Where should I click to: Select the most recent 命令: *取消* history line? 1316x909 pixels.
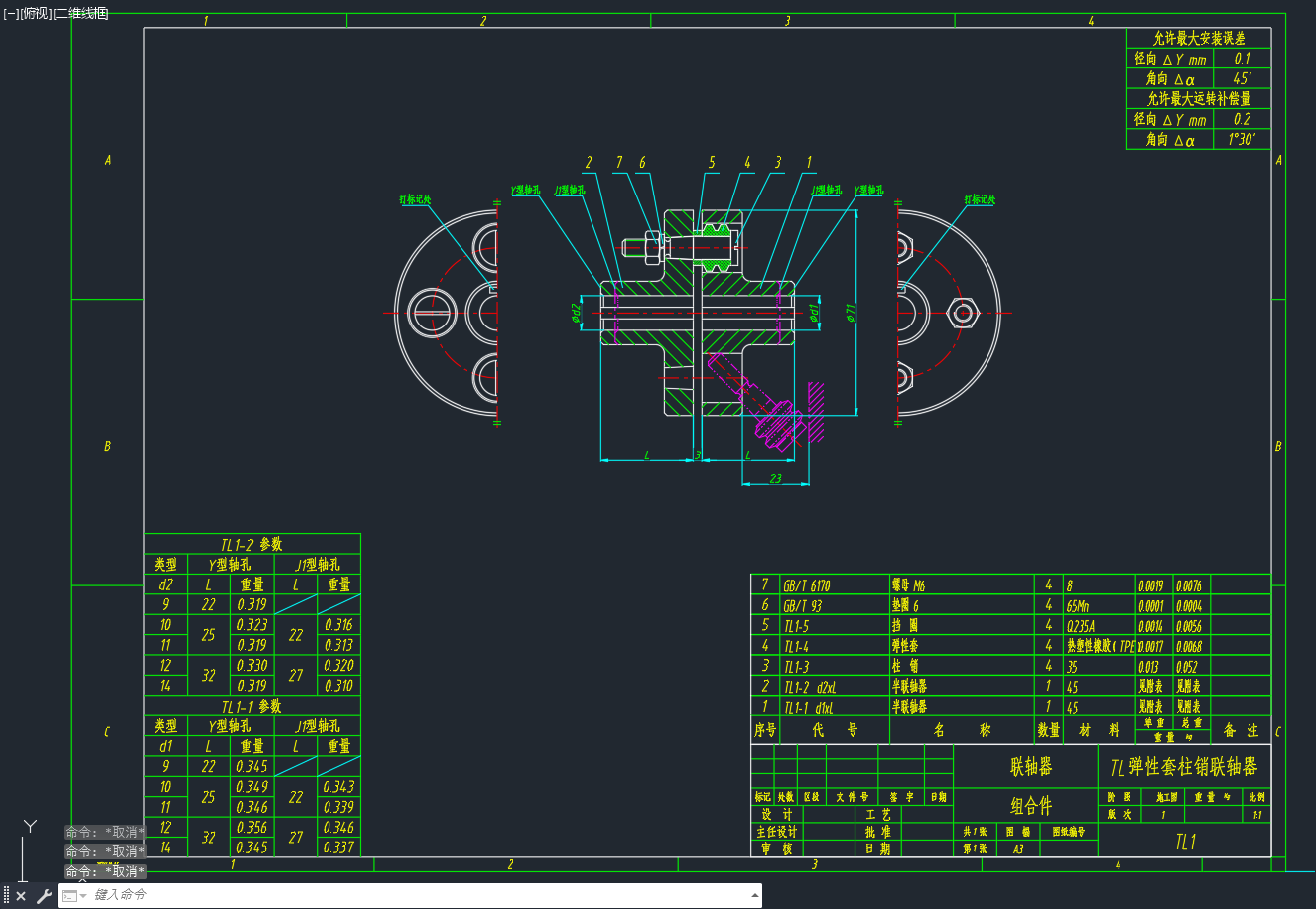click(x=105, y=871)
